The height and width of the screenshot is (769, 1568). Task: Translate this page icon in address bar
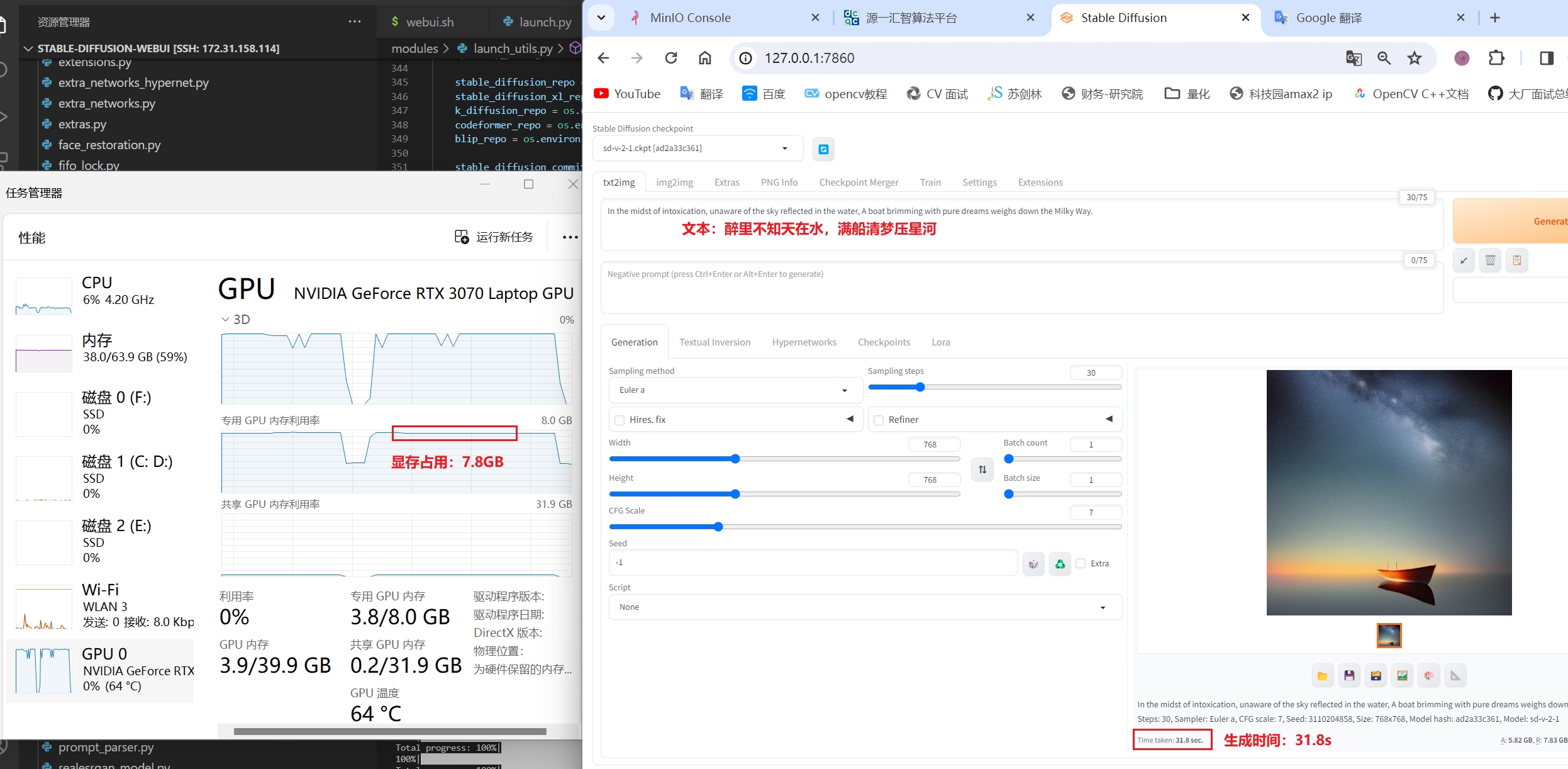point(1354,59)
